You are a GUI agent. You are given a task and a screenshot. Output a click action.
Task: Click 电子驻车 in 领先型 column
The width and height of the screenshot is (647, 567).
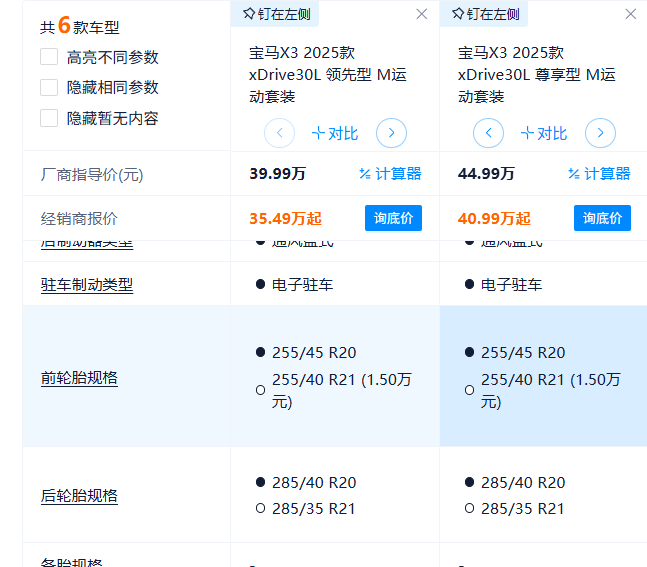[295, 284]
